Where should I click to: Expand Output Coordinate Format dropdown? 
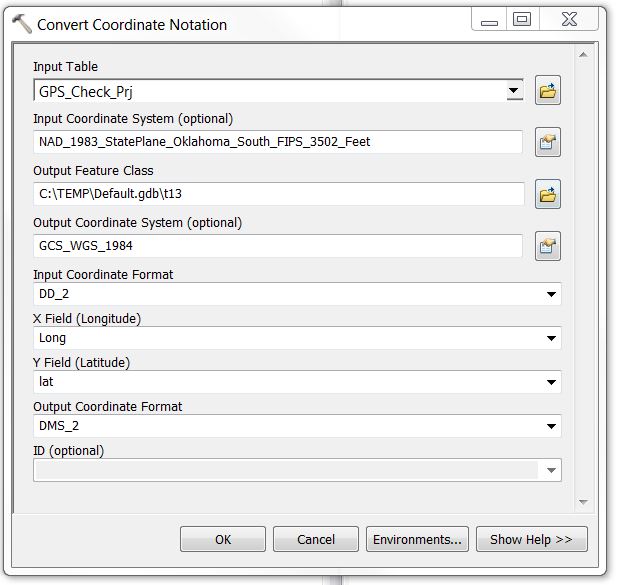pos(551,426)
